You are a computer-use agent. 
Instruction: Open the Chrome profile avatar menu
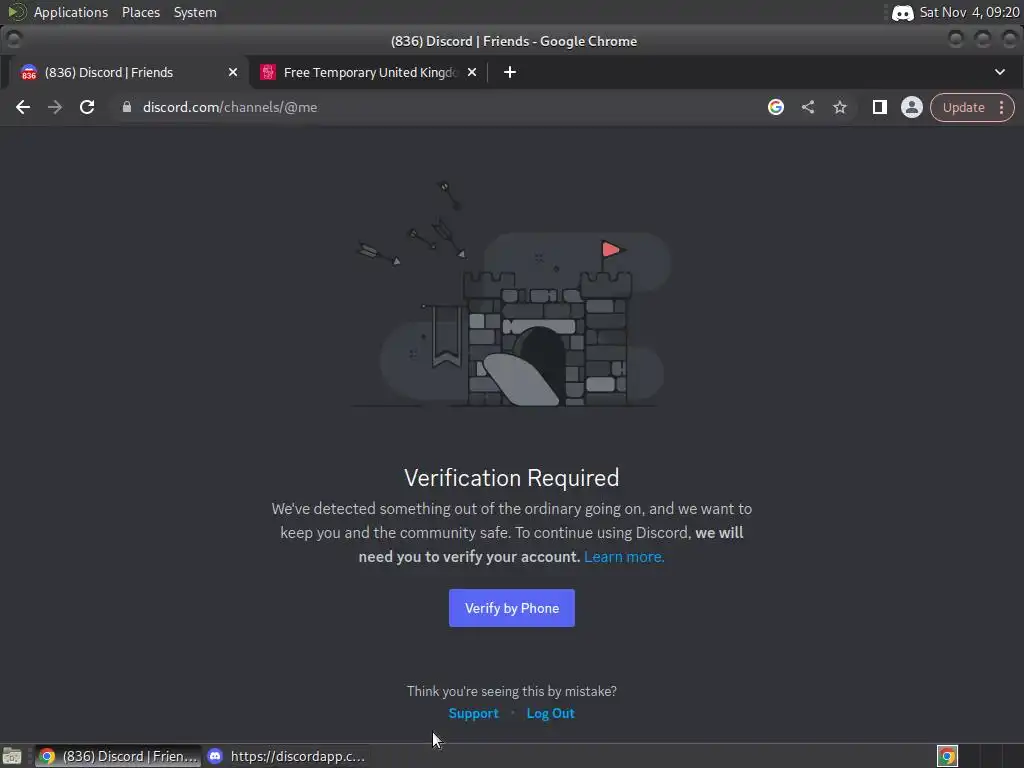pos(912,107)
